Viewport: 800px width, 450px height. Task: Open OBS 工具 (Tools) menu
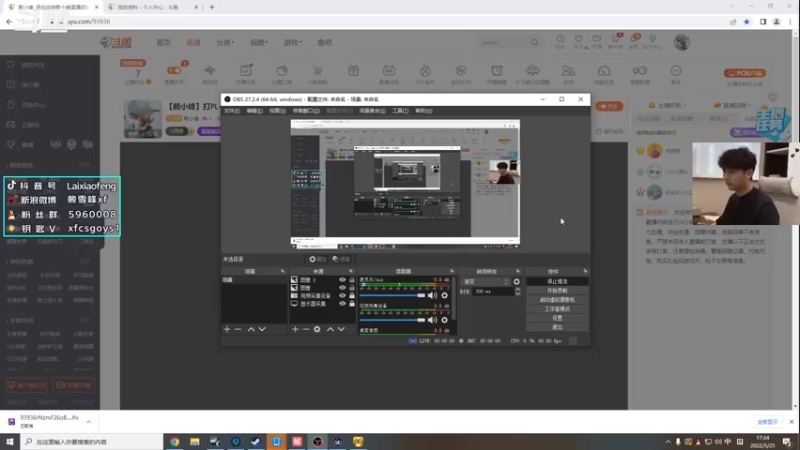pos(400,111)
